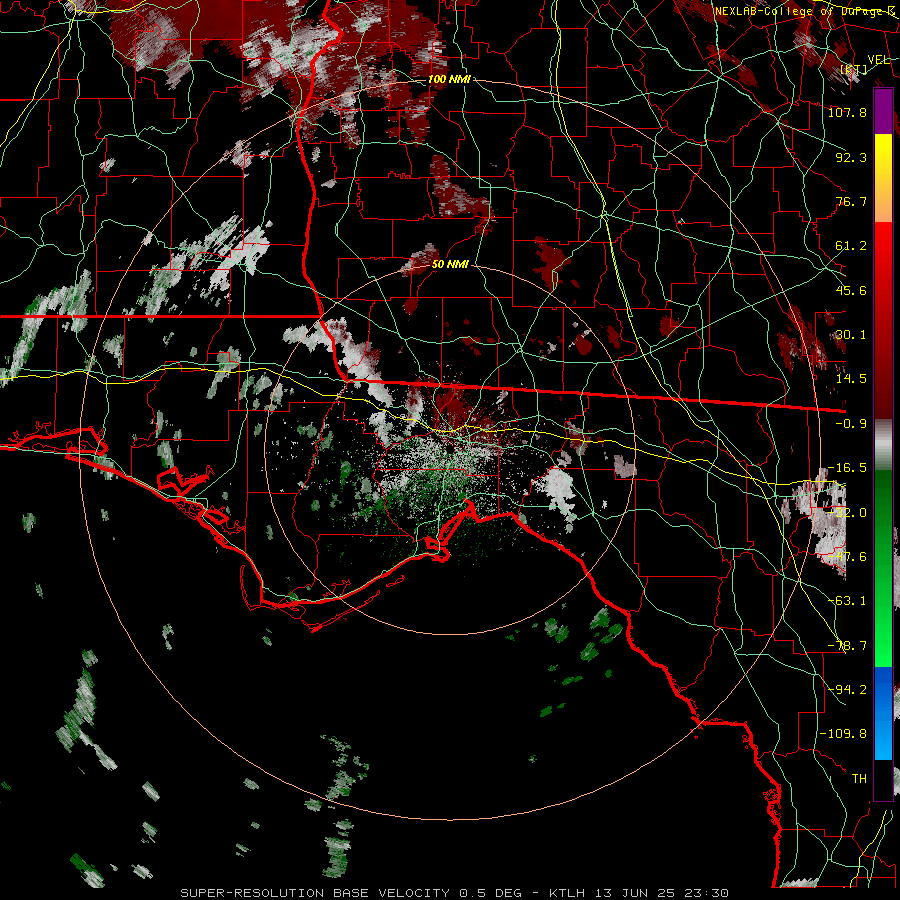The height and width of the screenshot is (900, 900).
Task: Click the -47.6 velocity scale value
Action: 847,557
